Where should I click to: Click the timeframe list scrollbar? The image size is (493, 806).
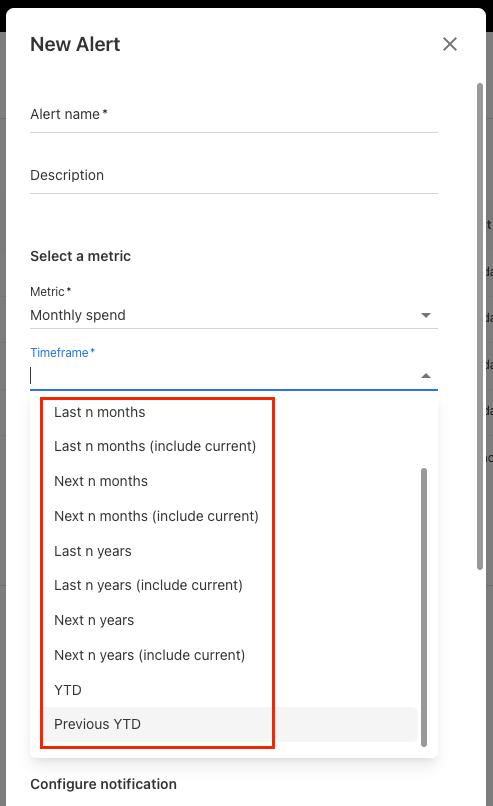(424, 607)
